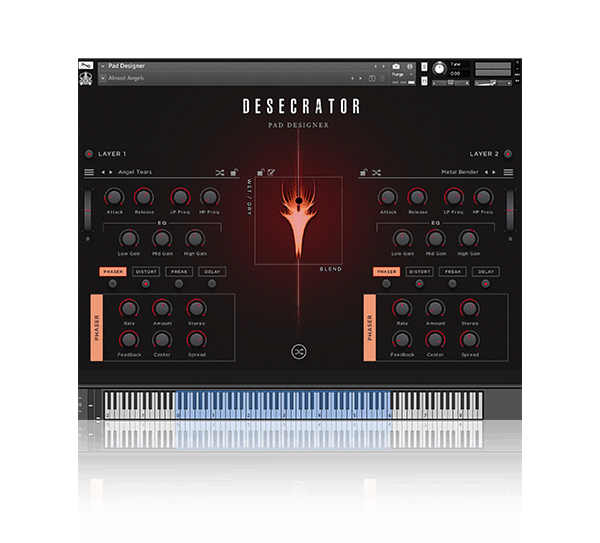Select the Layer 2 DELAY tab
This screenshot has height=543, width=600.
point(486,271)
